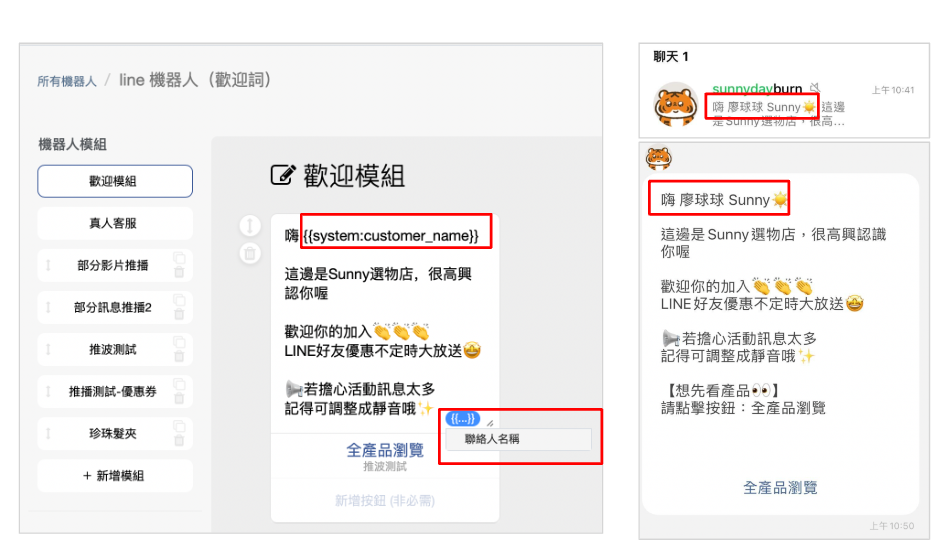Click the muted speaker icon next to sunnydayburn
Screen dimensions: 940x553
pos(814,88)
